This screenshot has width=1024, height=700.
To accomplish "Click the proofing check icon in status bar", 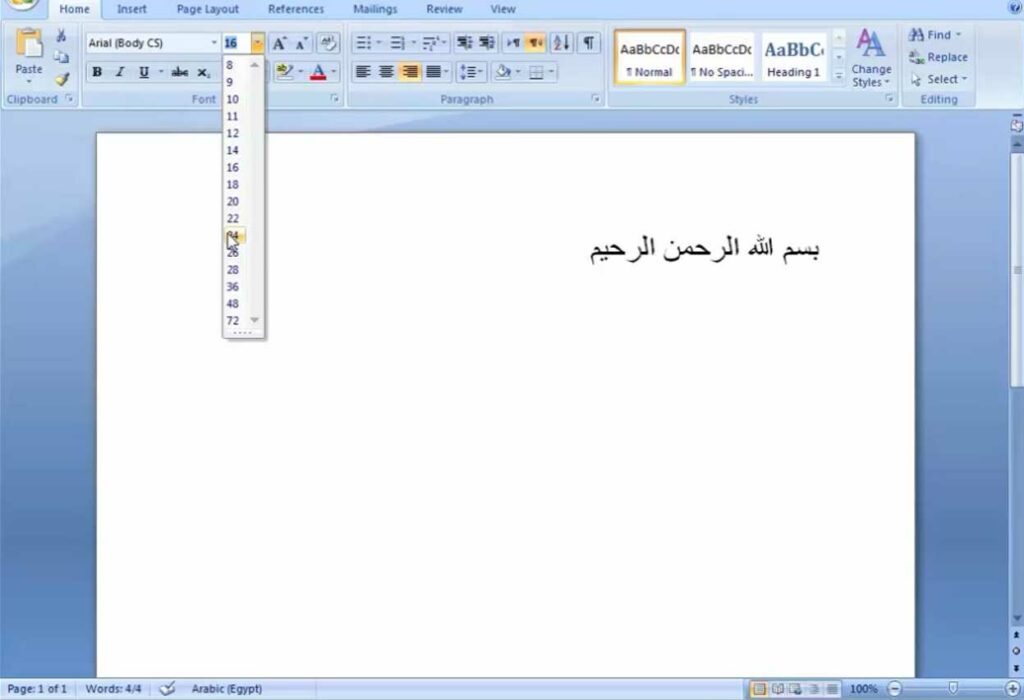I will coord(167,688).
